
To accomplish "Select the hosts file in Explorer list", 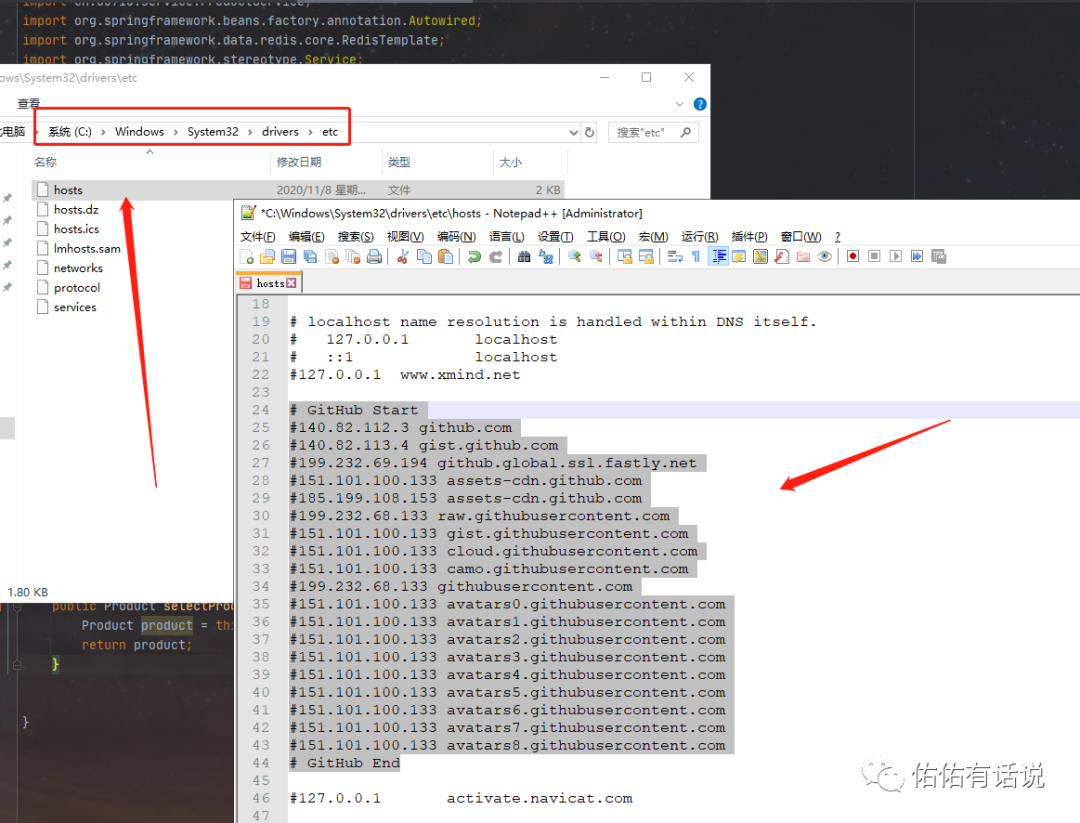I will click(x=298, y=190).
